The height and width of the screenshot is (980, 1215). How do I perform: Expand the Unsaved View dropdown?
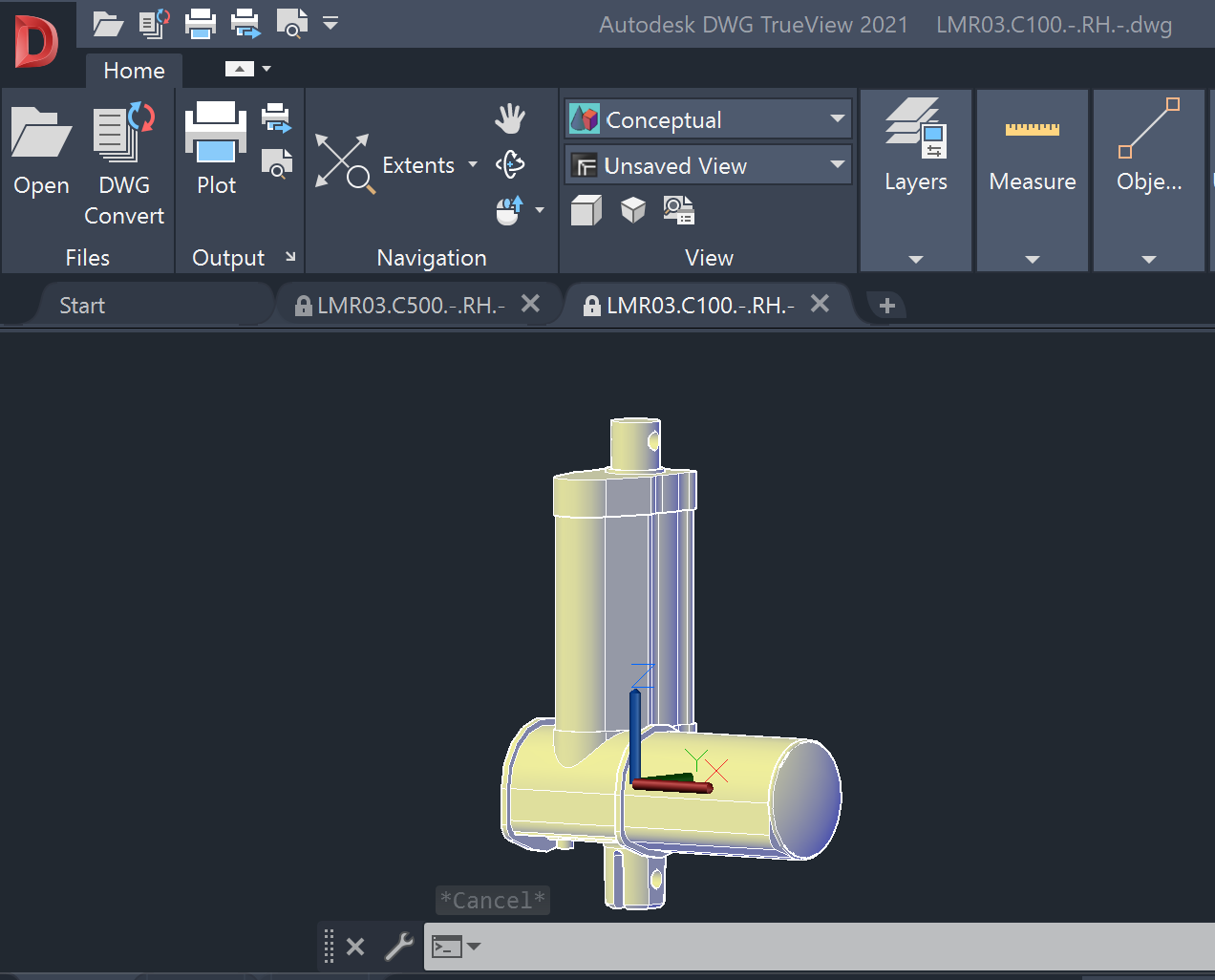[x=836, y=165]
